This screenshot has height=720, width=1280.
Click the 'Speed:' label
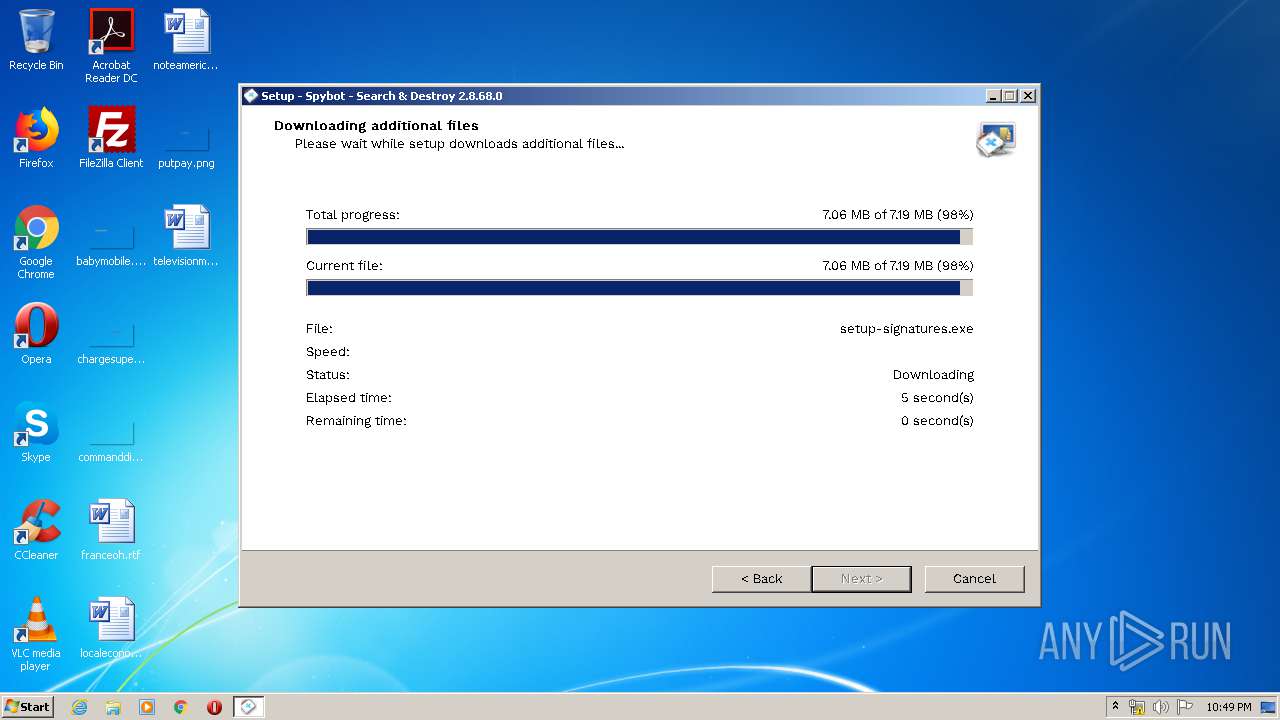coord(327,352)
